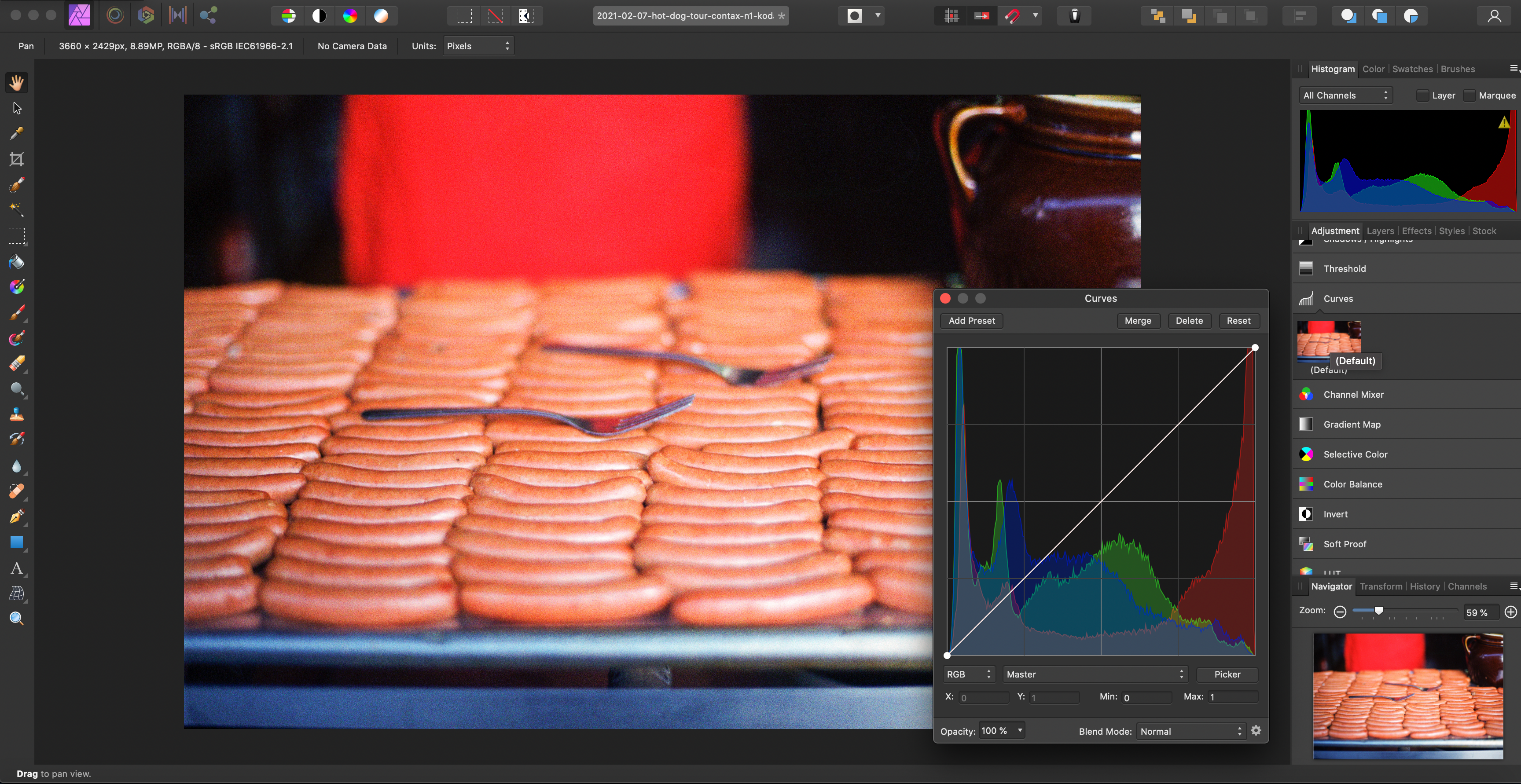Image resolution: width=1521 pixels, height=784 pixels.
Task: Select the Pen tool
Action: (17, 517)
